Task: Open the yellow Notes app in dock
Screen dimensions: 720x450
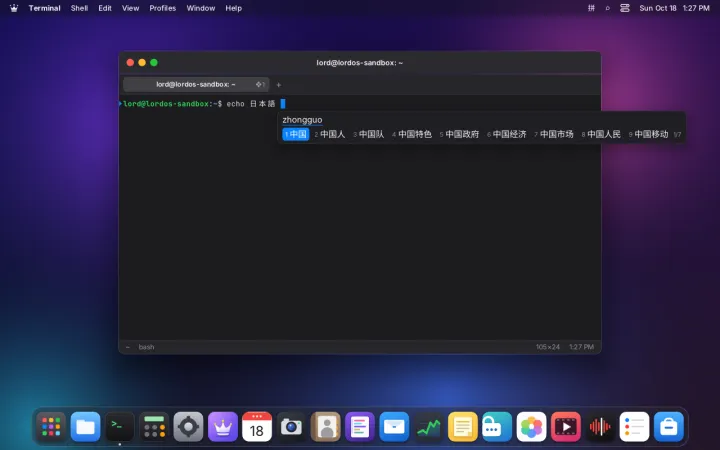Action: click(462, 427)
